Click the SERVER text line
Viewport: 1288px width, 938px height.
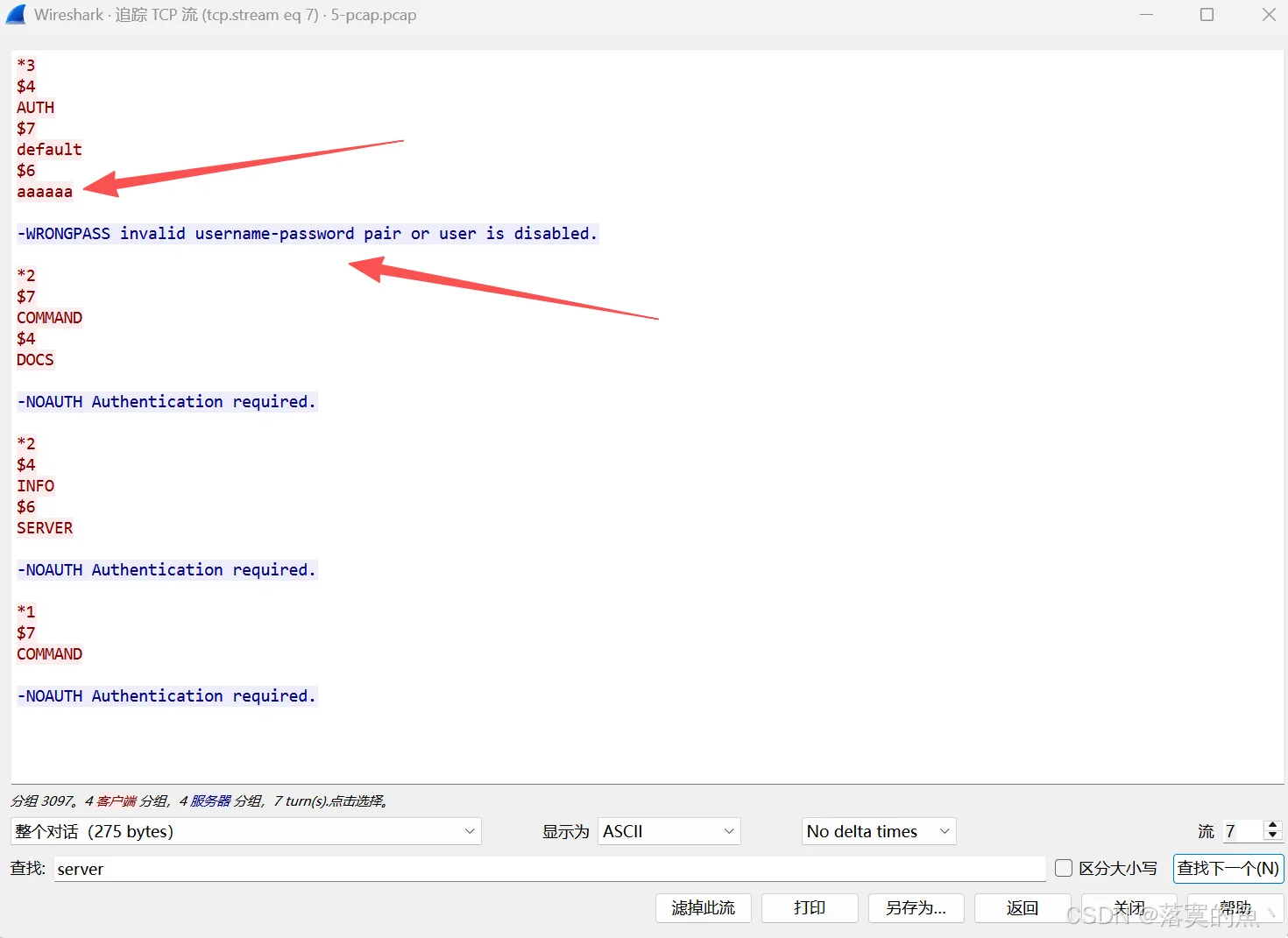pos(45,528)
